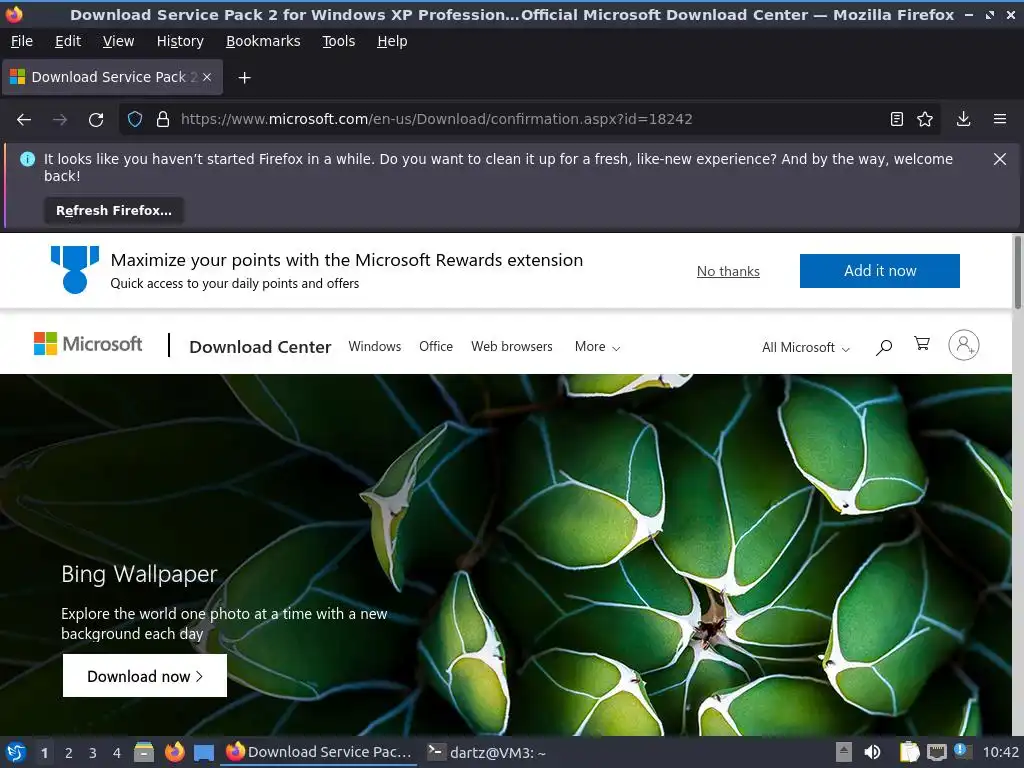Sign in via the account avatar icon

point(964,345)
